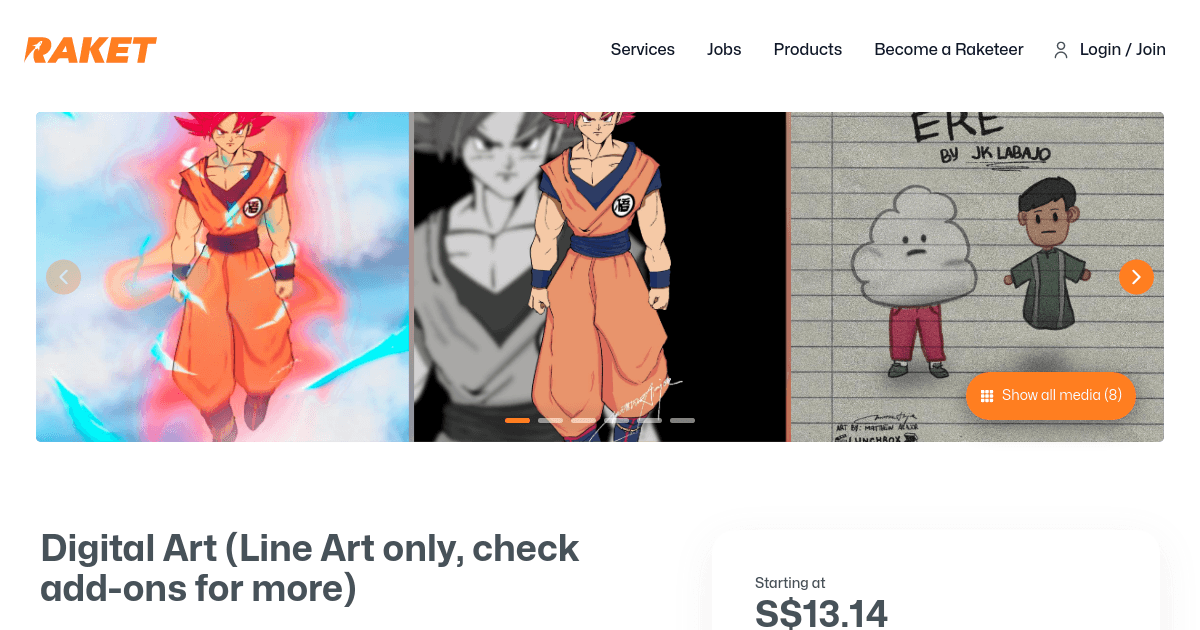
Task: Select the fourth carousel indicator dash
Action: [616, 420]
